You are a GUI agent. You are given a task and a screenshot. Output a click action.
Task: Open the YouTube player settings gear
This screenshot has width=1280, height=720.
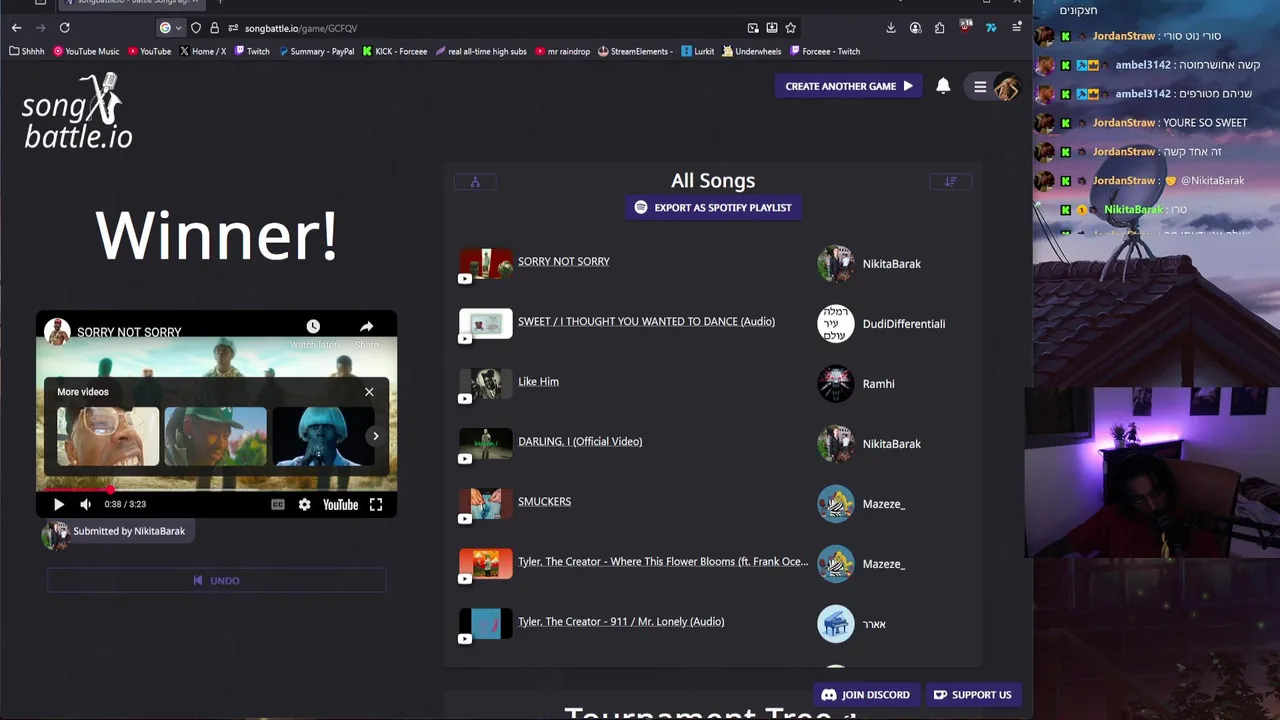[x=304, y=505]
